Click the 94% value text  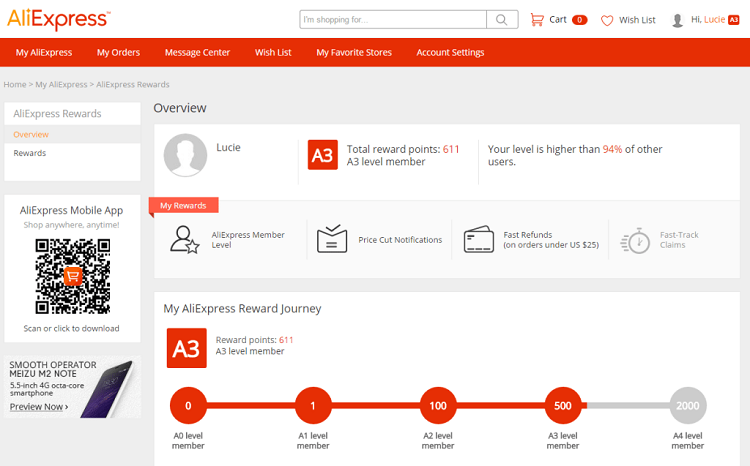(612, 149)
